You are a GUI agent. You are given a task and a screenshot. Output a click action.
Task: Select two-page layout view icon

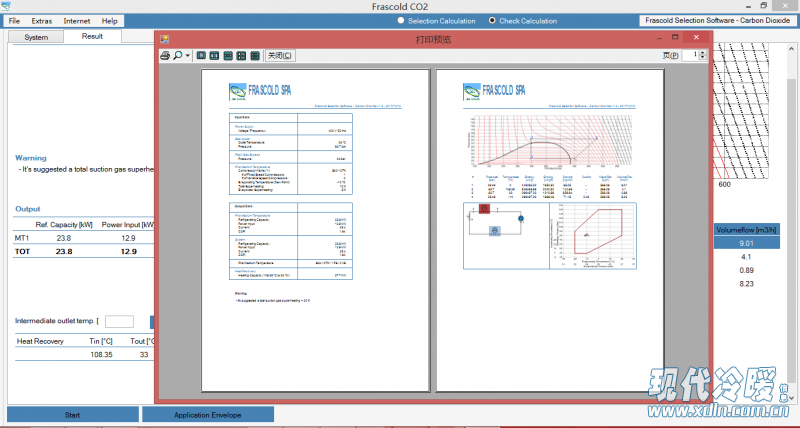[x=214, y=55]
